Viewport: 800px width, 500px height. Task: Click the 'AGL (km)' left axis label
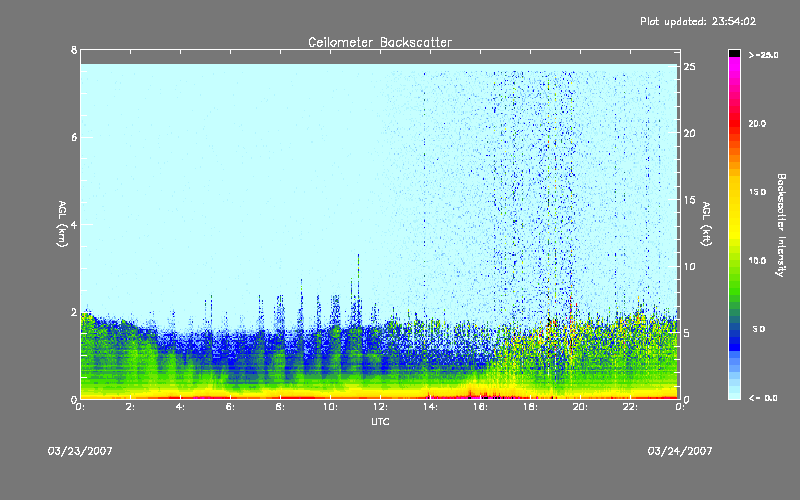[x=62, y=224]
